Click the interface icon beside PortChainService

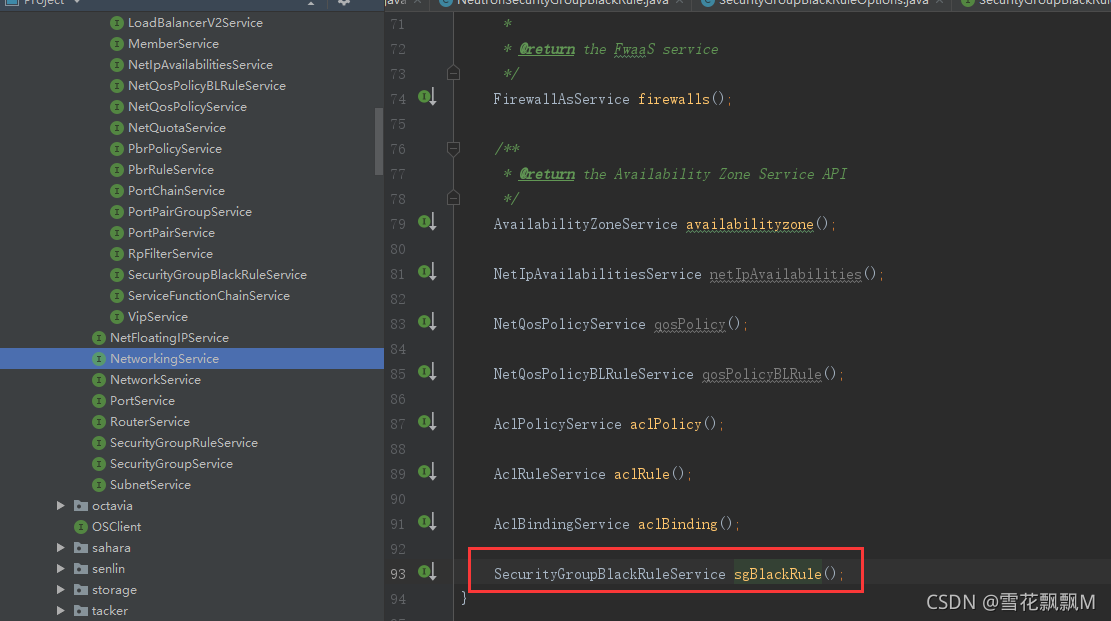click(117, 191)
